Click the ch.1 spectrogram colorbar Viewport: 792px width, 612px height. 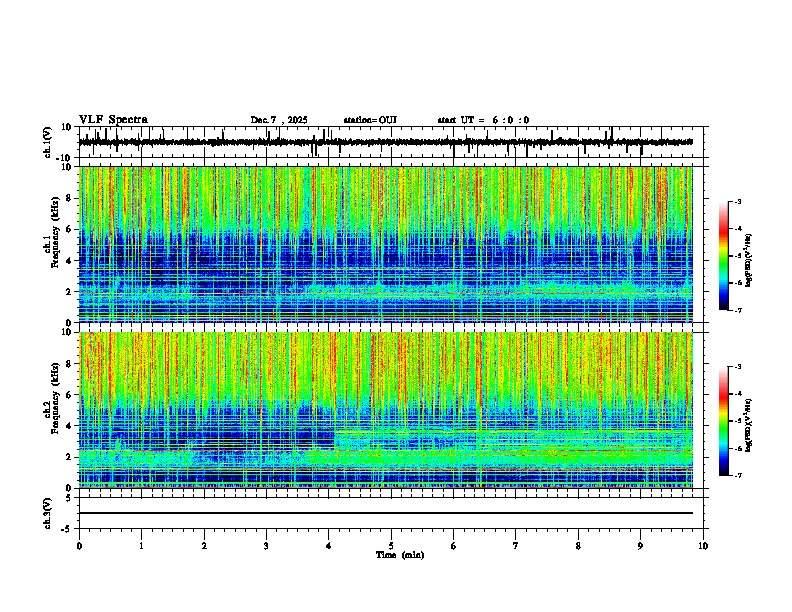click(x=724, y=256)
